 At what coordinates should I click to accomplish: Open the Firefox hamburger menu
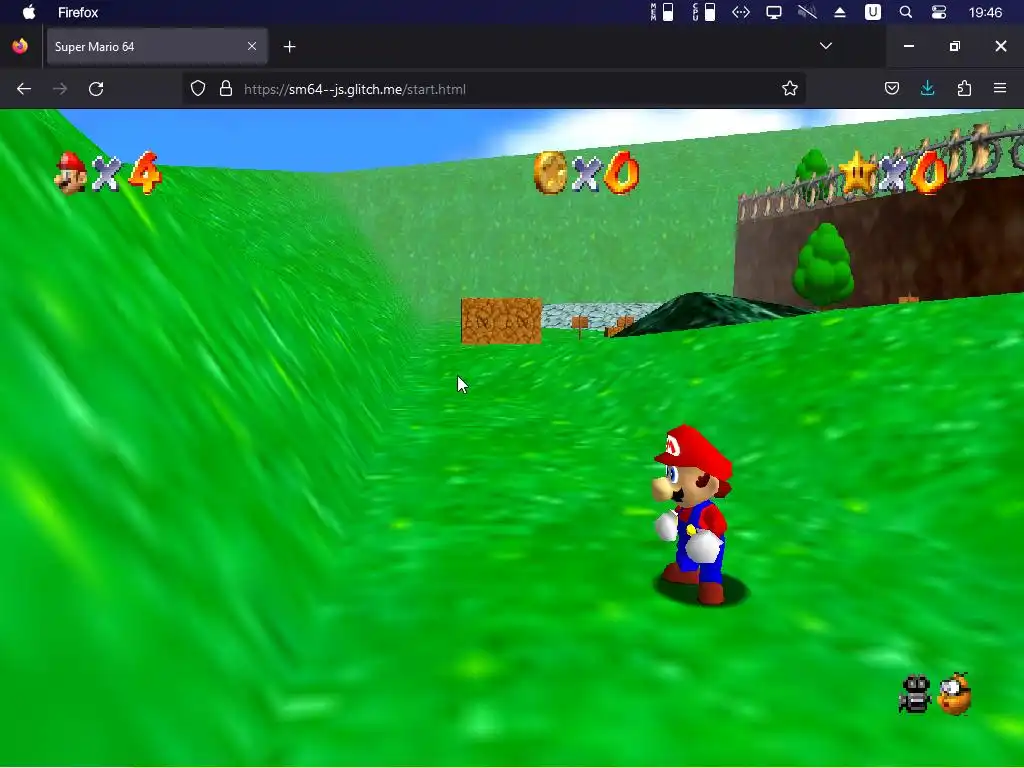[x=1000, y=88]
